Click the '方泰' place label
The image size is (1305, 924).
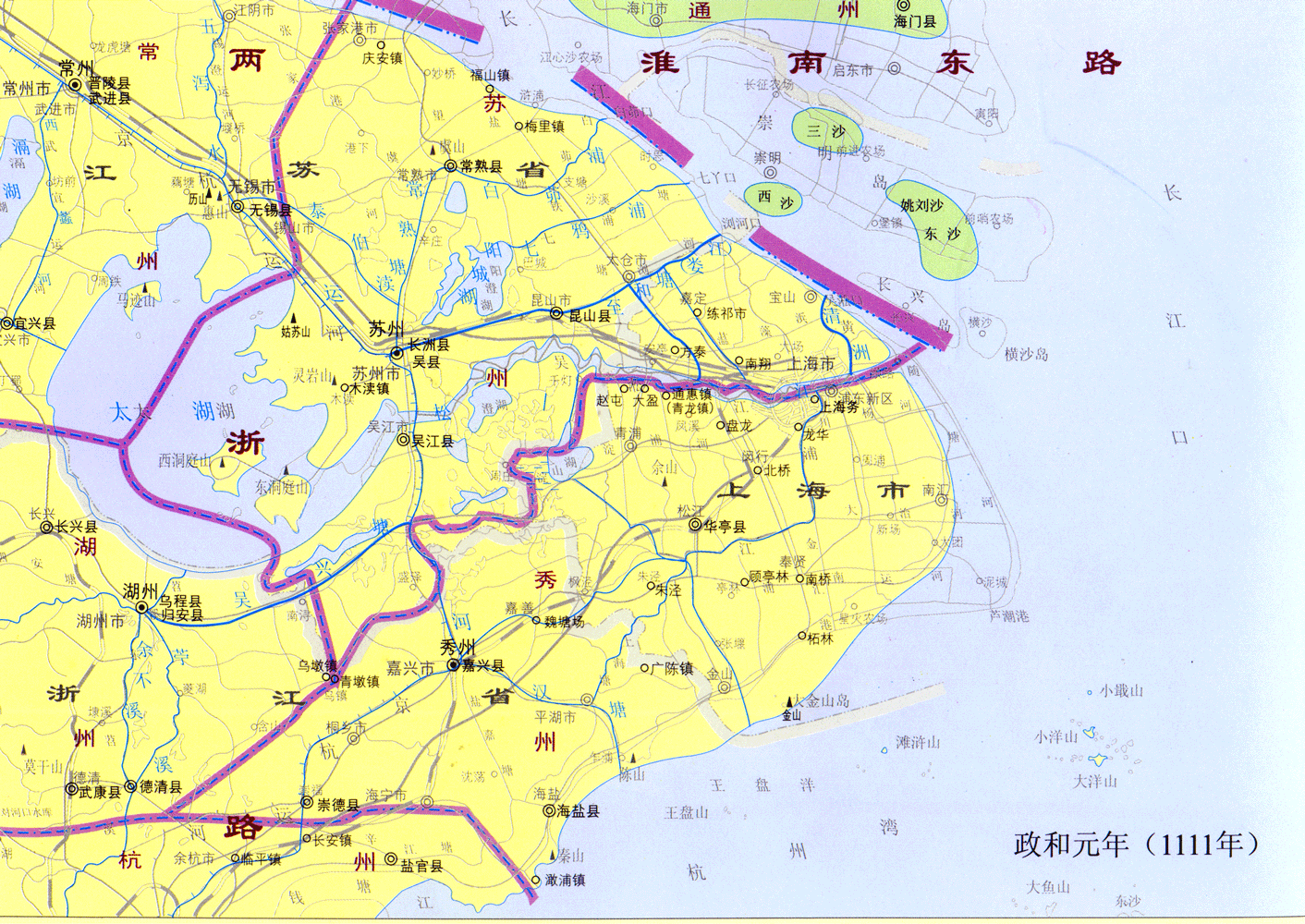(x=693, y=352)
